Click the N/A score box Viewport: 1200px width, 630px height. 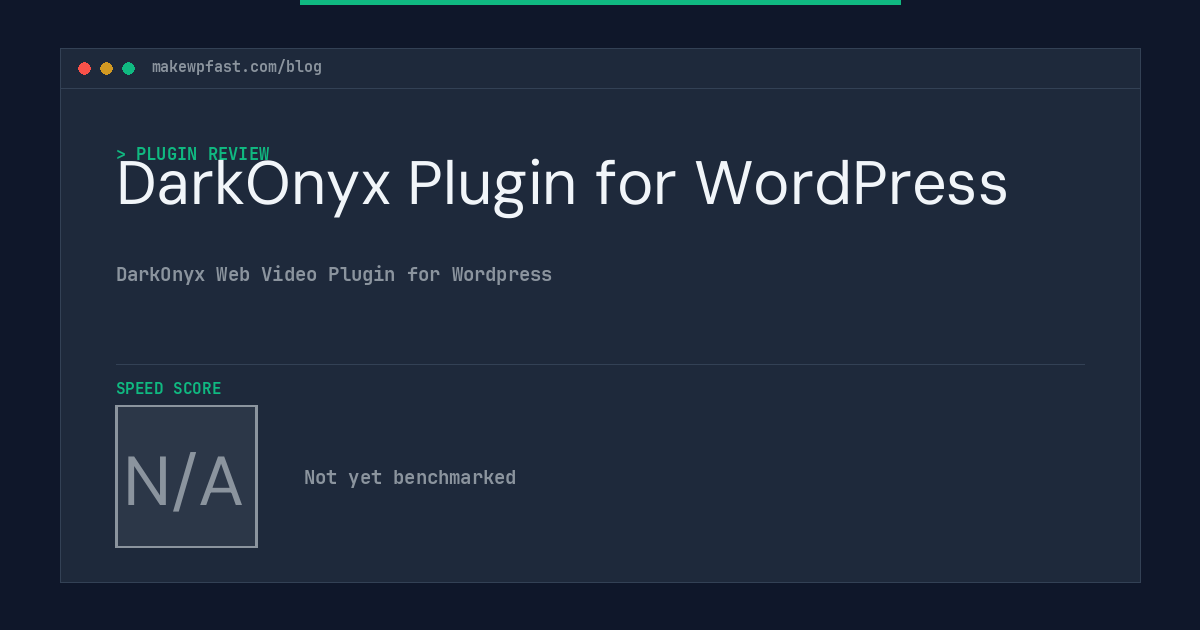coord(186,476)
